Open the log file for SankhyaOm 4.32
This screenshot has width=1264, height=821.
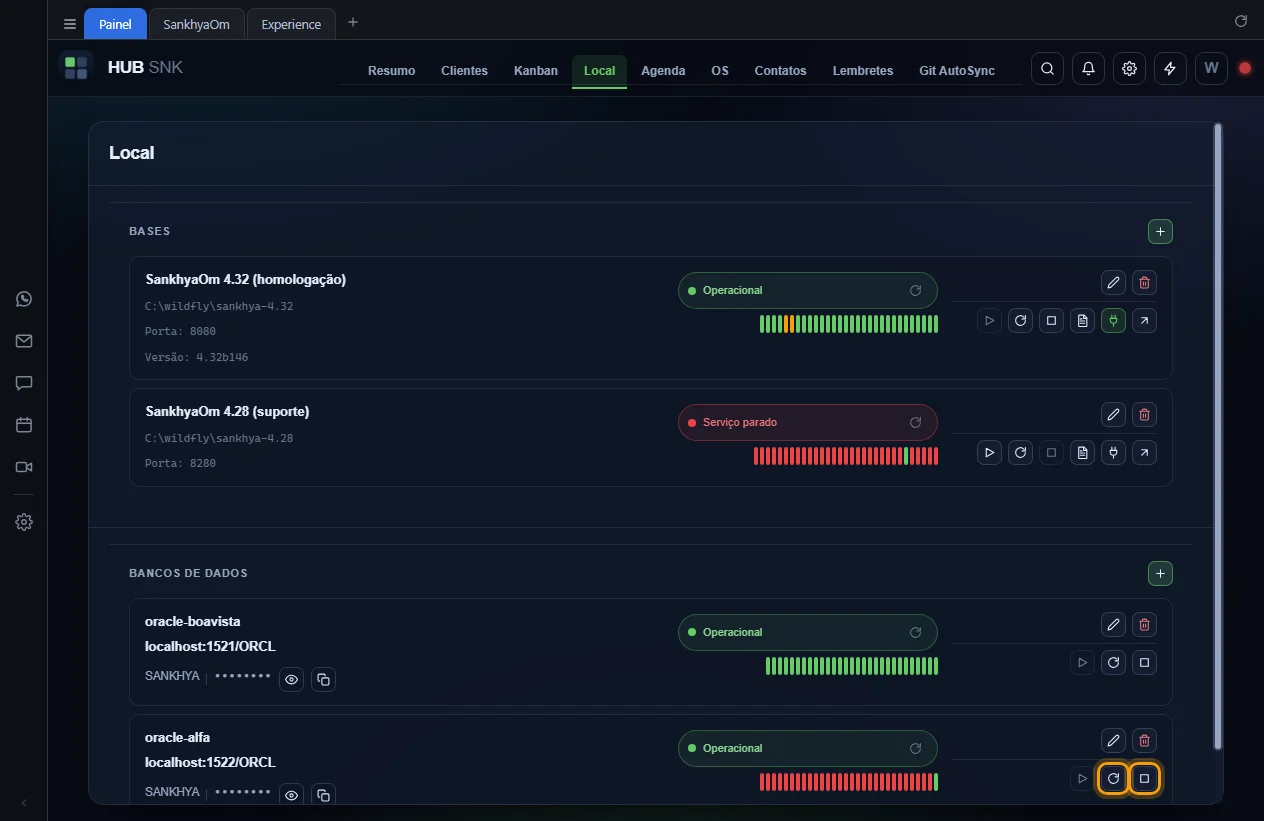click(1082, 321)
